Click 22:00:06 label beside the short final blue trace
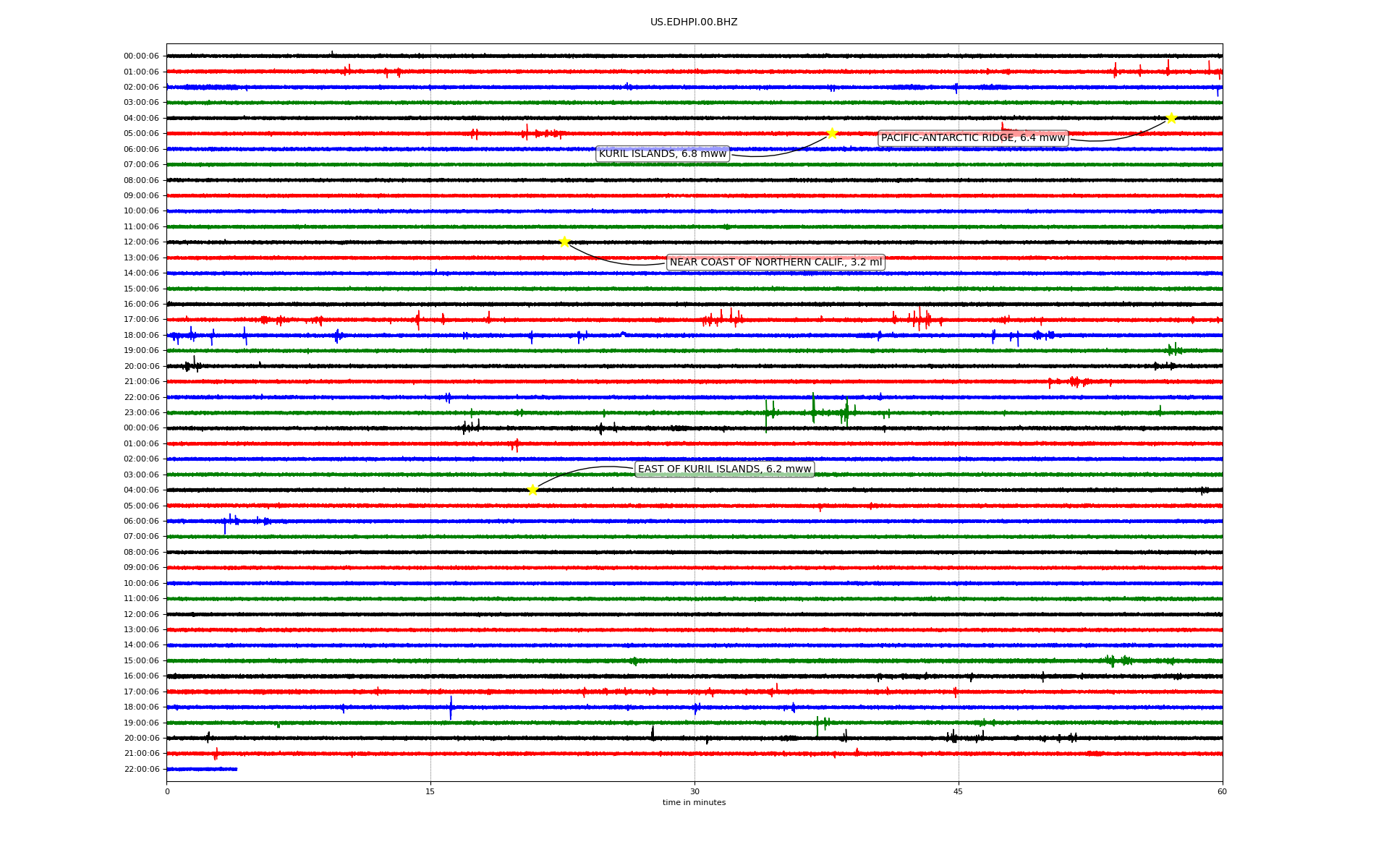The image size is (1389, 868). point(141,770)
